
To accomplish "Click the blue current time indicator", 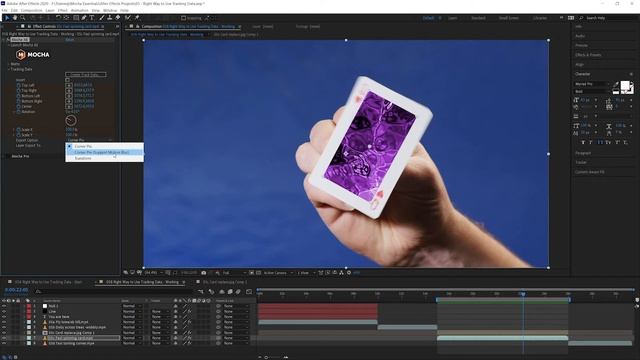I will tap(522, 294).
